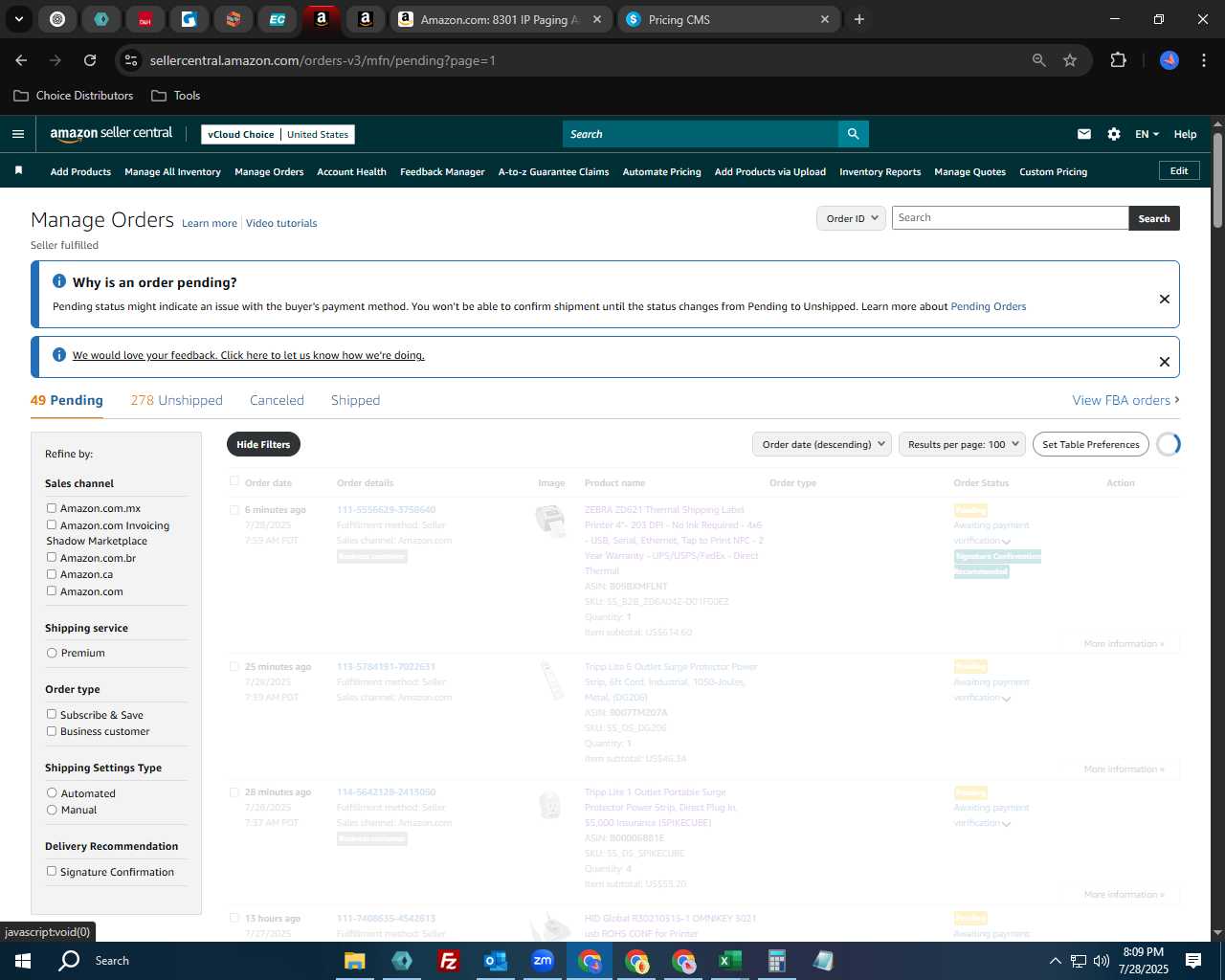
Task: Open the Video tutorials link
Action: tap(281, 223)
